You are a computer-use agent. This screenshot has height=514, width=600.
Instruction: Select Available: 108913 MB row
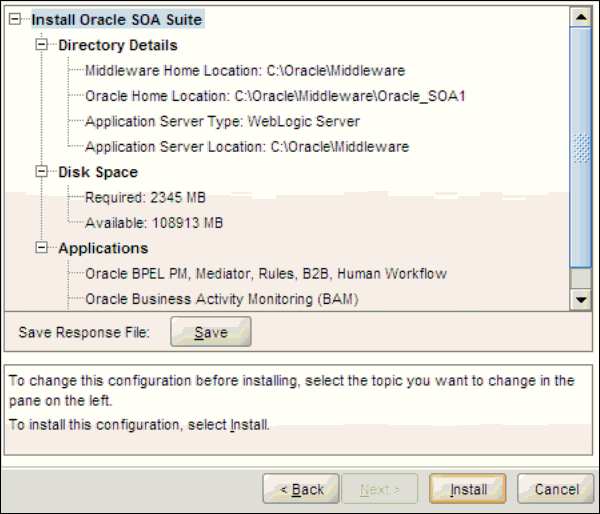tap(154, 223)
